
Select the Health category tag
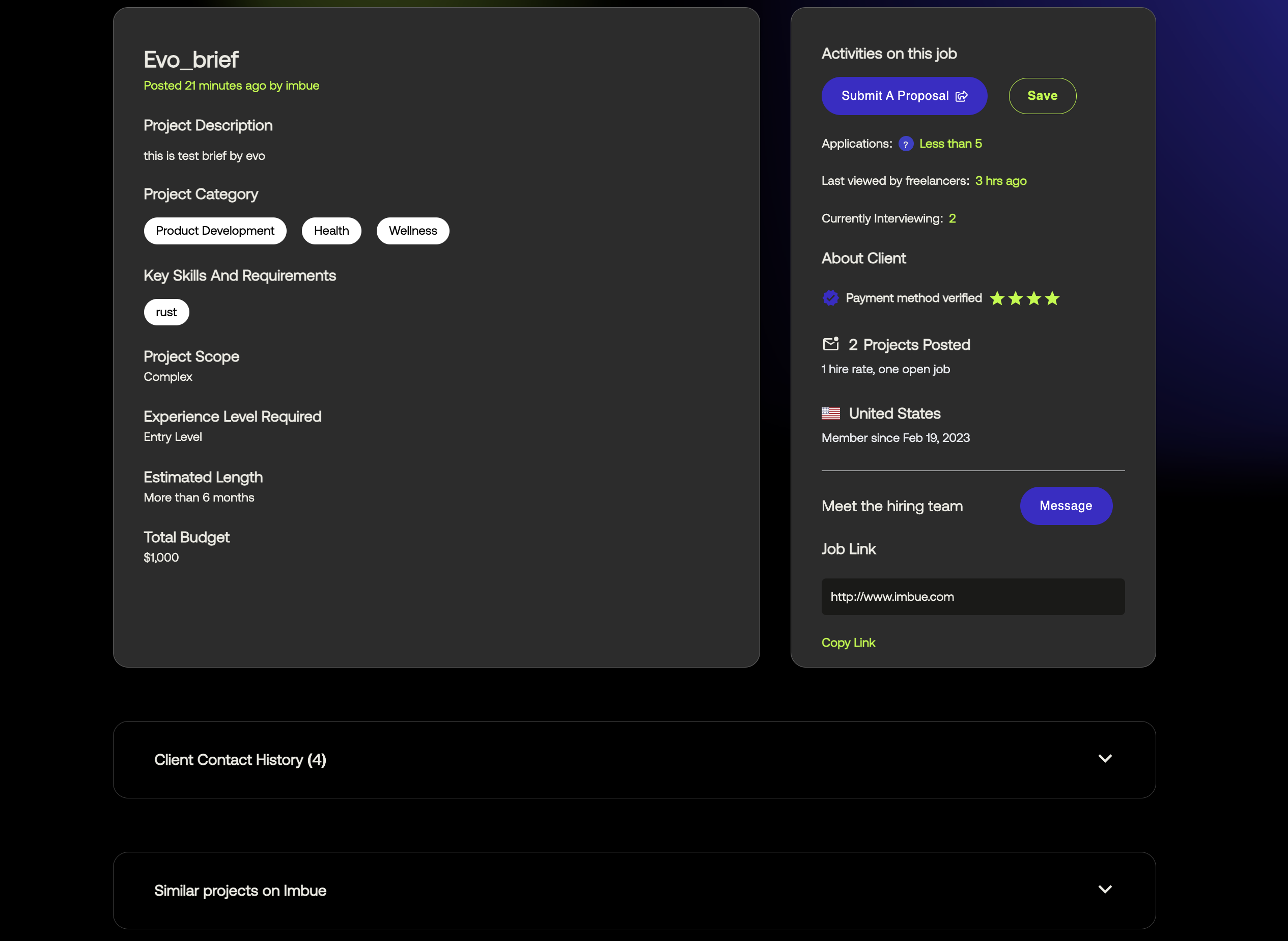(x=331, y=231)
